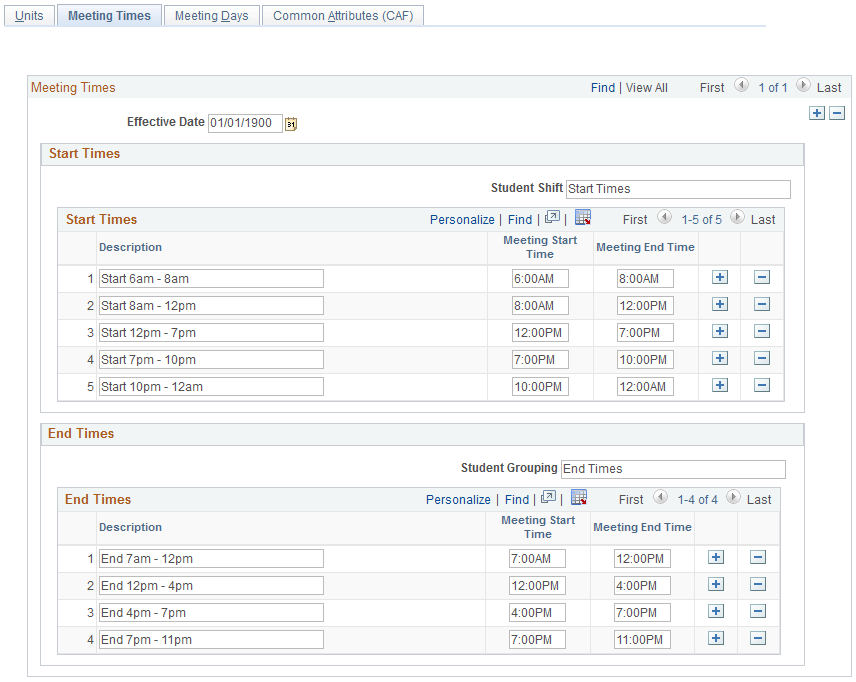Download the Start Times grid to Excel
The height and width of the screenshot is (682, 856).
point(582,219)
